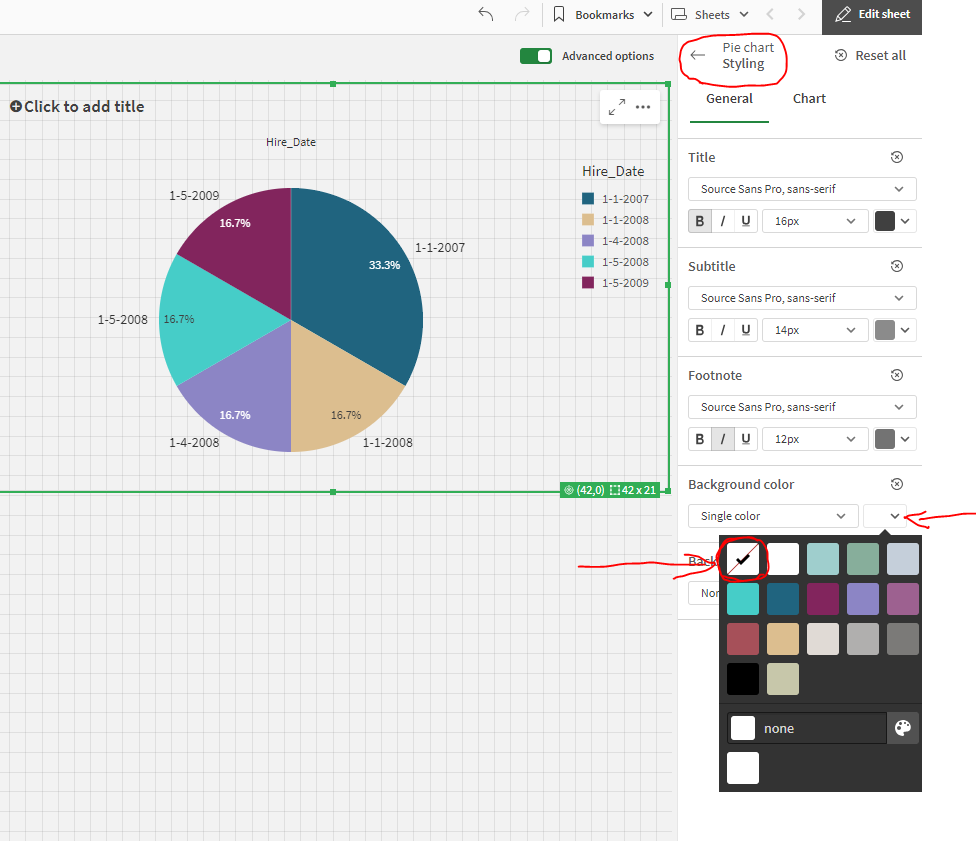Click the redo arrow in the top toolbar

click(x=521, y=14)
